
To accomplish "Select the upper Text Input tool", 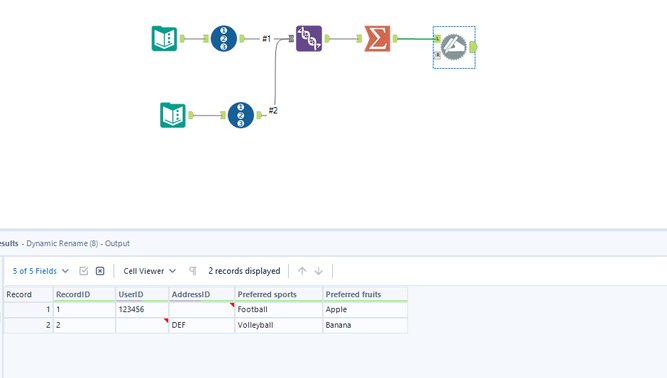I will [164, 39].
